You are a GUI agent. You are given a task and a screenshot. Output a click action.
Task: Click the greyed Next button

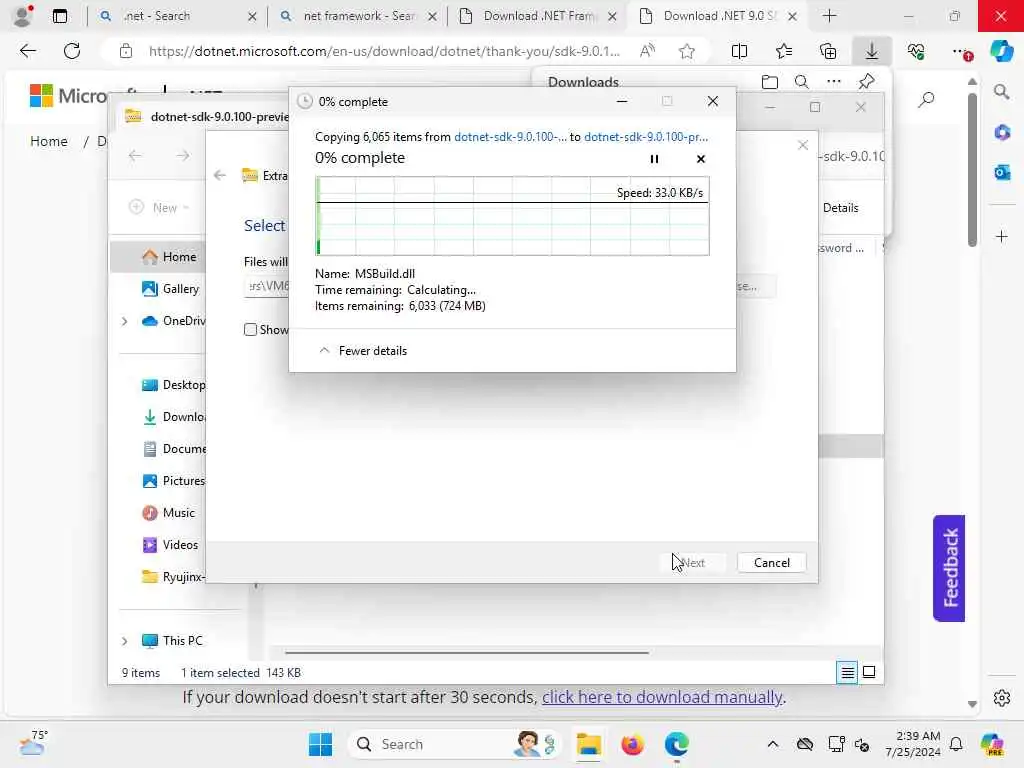pyautogui.click(x=692, y=562)
